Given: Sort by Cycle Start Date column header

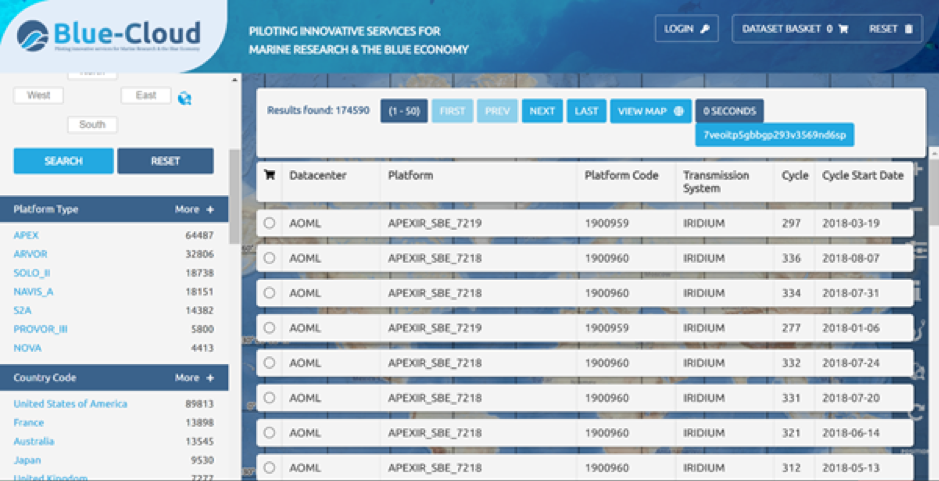Looking at the screenshot, I should point(862,175).
